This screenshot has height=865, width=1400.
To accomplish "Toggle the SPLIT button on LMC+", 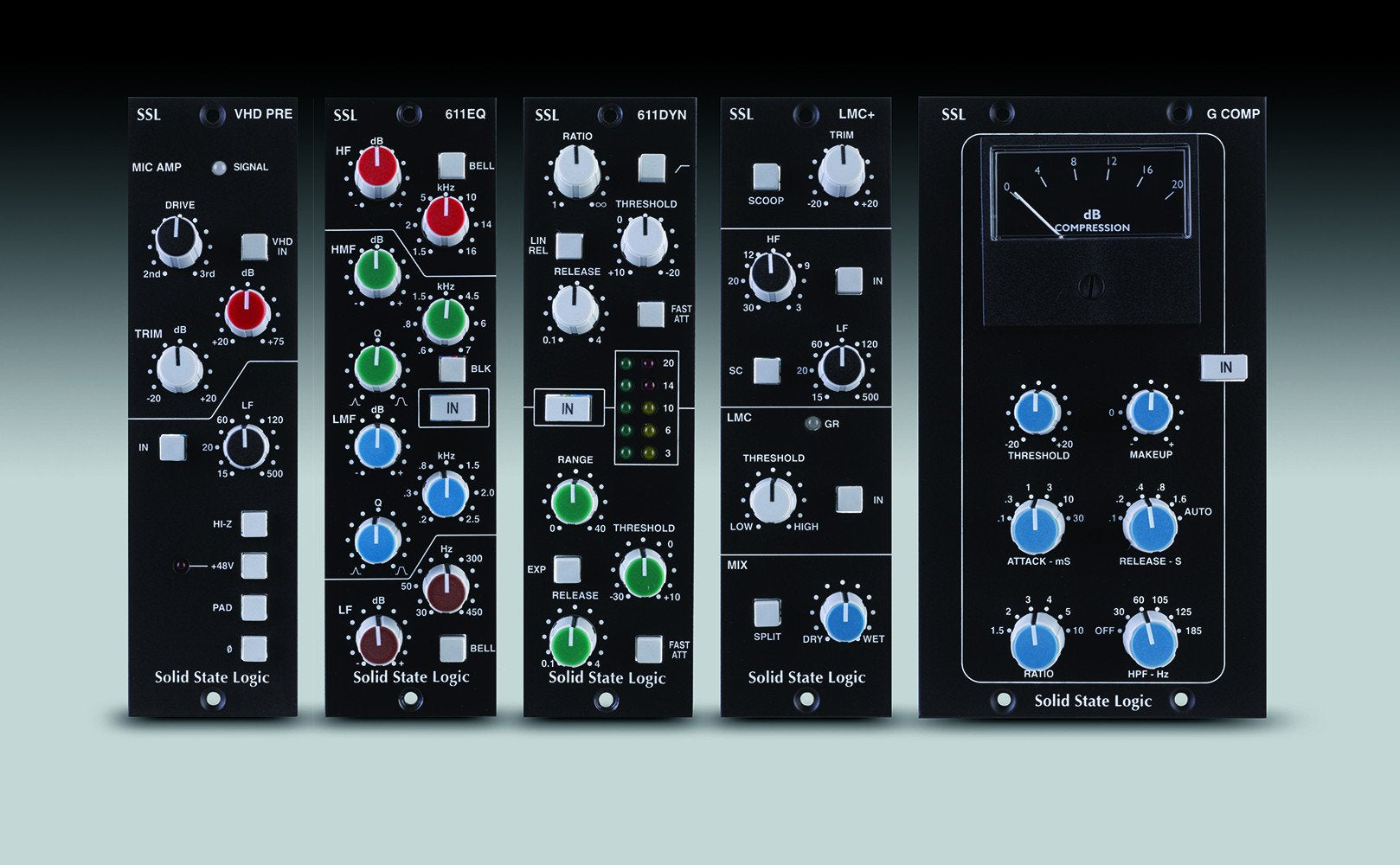I will coord(767,613).
